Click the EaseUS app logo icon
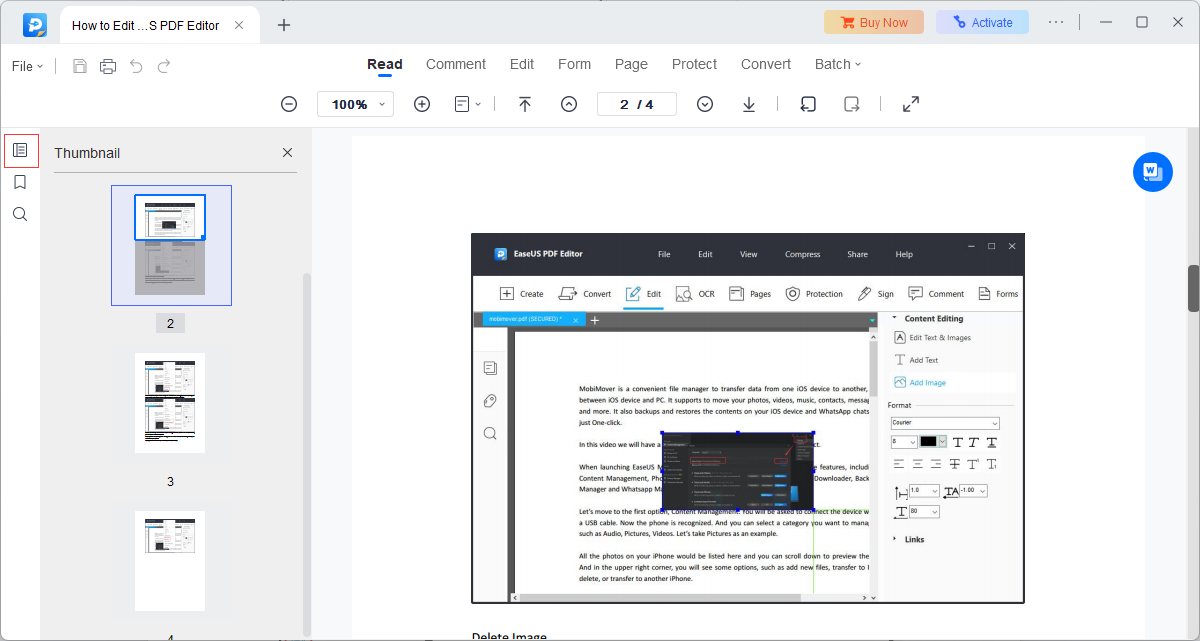Screen dimensions: 1200x641 pyautogui.click(x=35, y=25)
